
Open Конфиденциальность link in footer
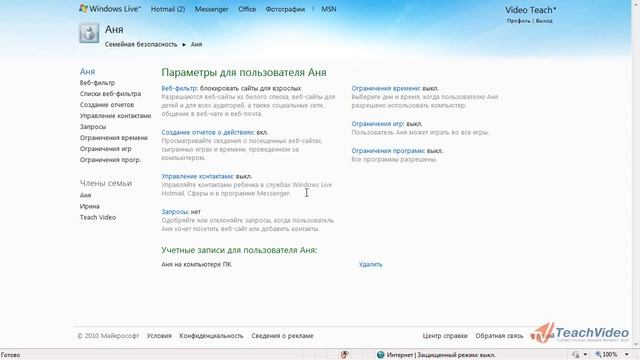[x=211, y=336]
